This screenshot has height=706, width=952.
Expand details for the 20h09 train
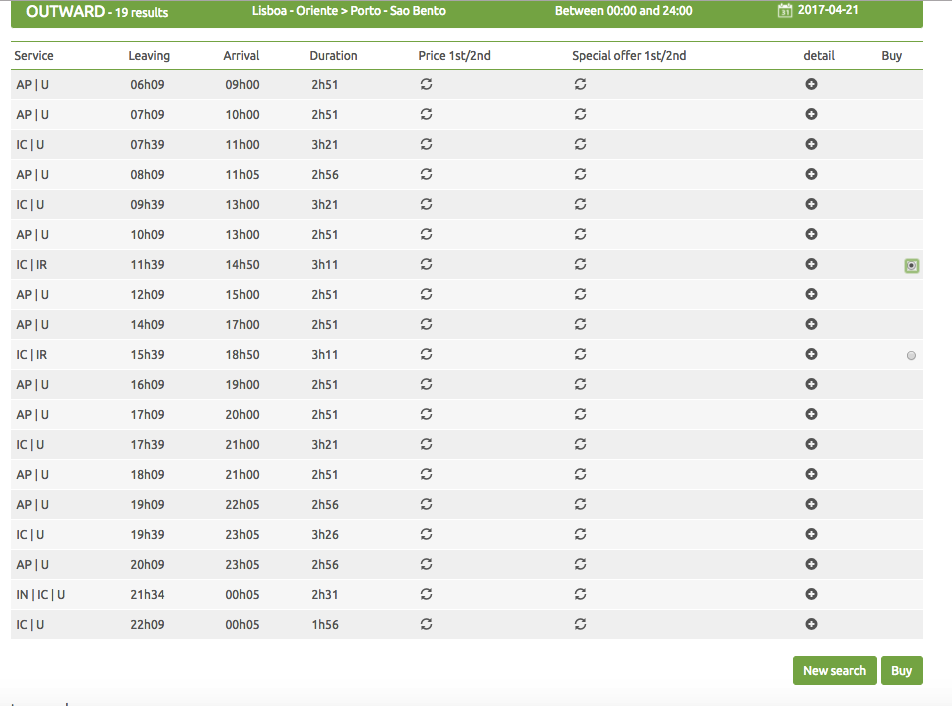[x=811, y=565]
